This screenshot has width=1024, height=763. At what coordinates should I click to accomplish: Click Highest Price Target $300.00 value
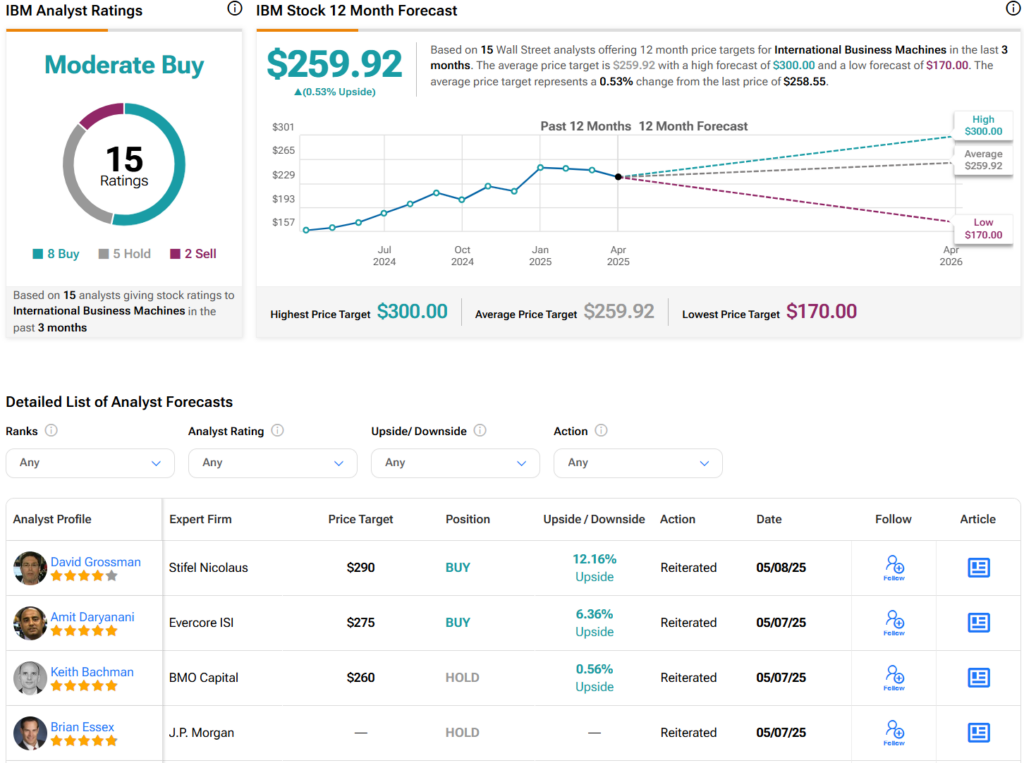(x=412, y=312)
